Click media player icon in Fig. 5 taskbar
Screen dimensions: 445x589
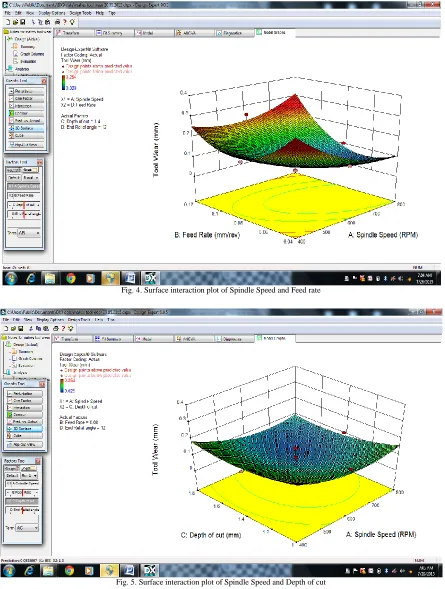tap(89, 571)
